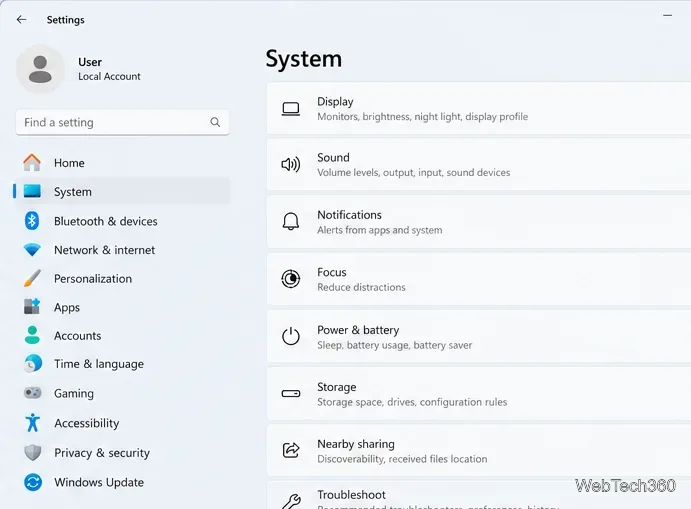Click the Gaming controller icon
691x509 pixels.
point(33,393)
